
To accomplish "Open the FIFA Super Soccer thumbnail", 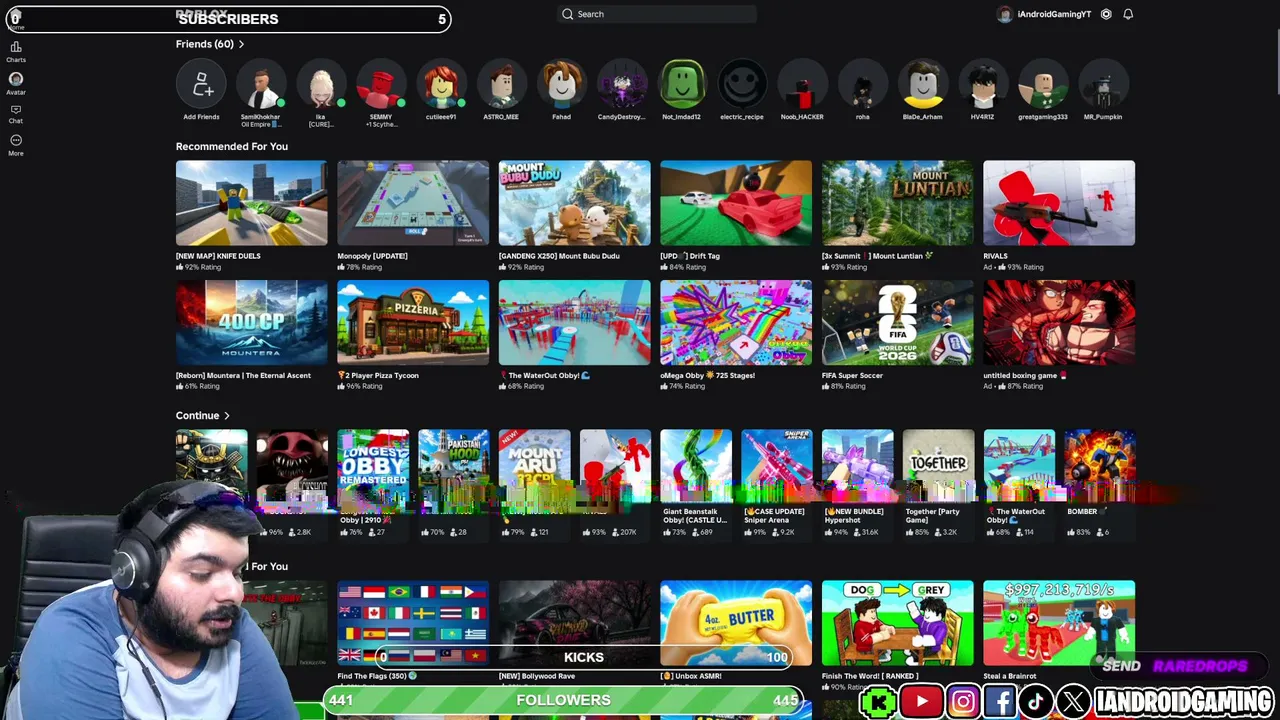I will (x=898, y=322).
